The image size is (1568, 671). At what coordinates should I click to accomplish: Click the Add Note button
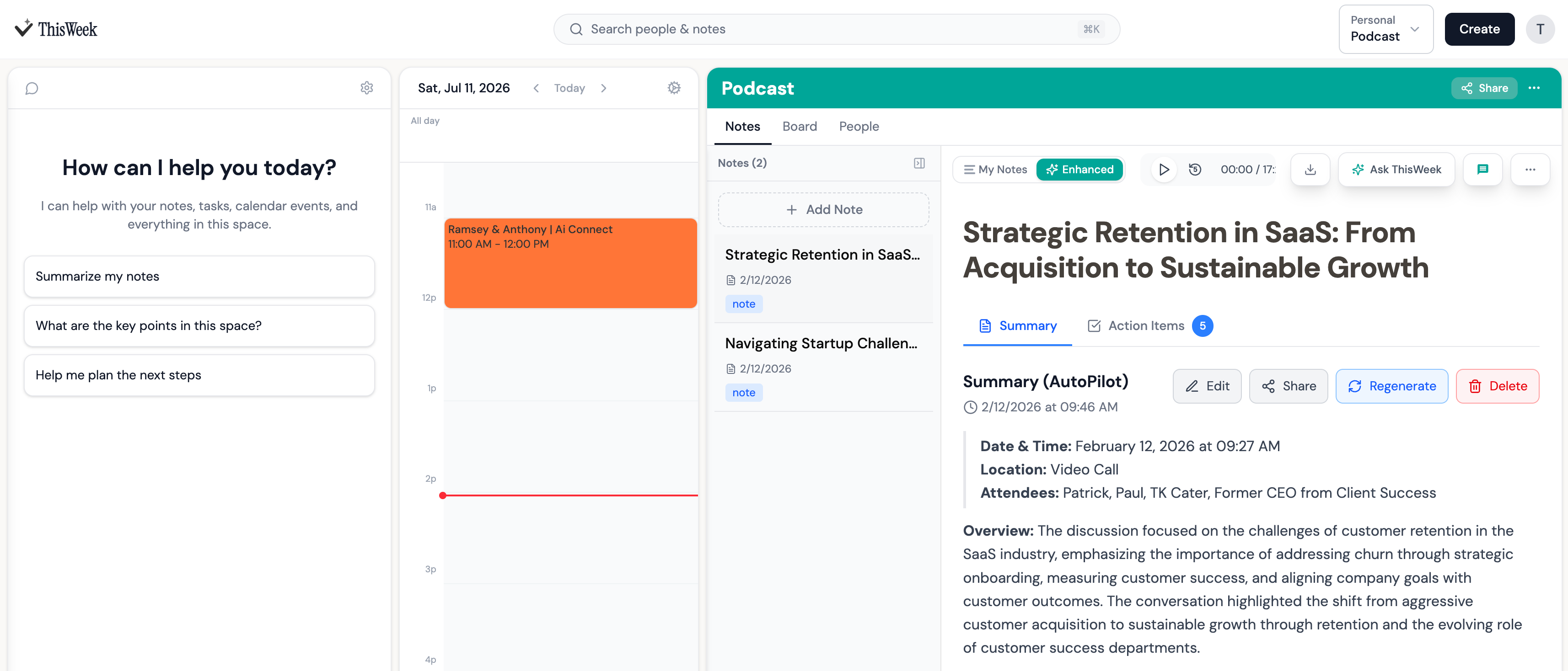[823, 210]
